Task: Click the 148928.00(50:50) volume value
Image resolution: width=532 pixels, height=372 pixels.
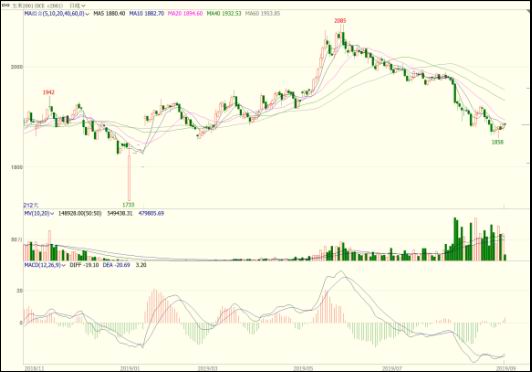Action: [x=80, y=213]
